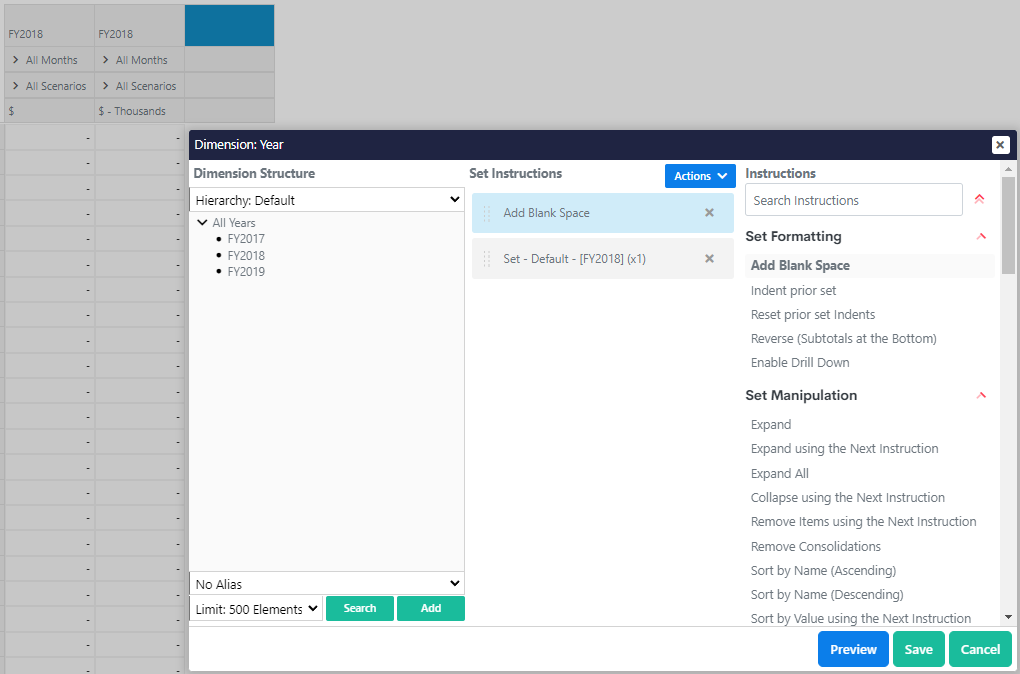
Task: Click the Search Instructions input field
Action: pos(853,201)
